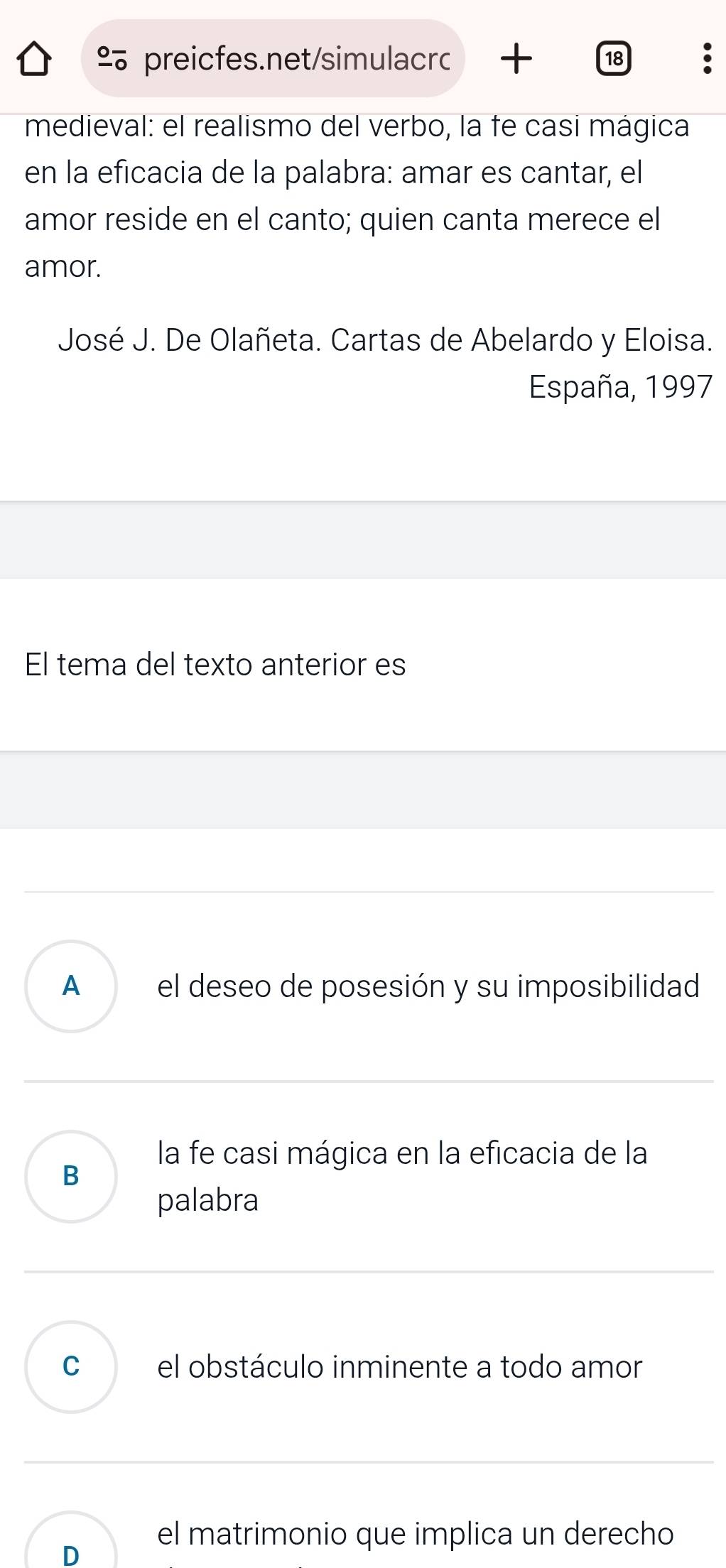Choose answer option C circle
726x1568 pixels.
coord(71,1366)
